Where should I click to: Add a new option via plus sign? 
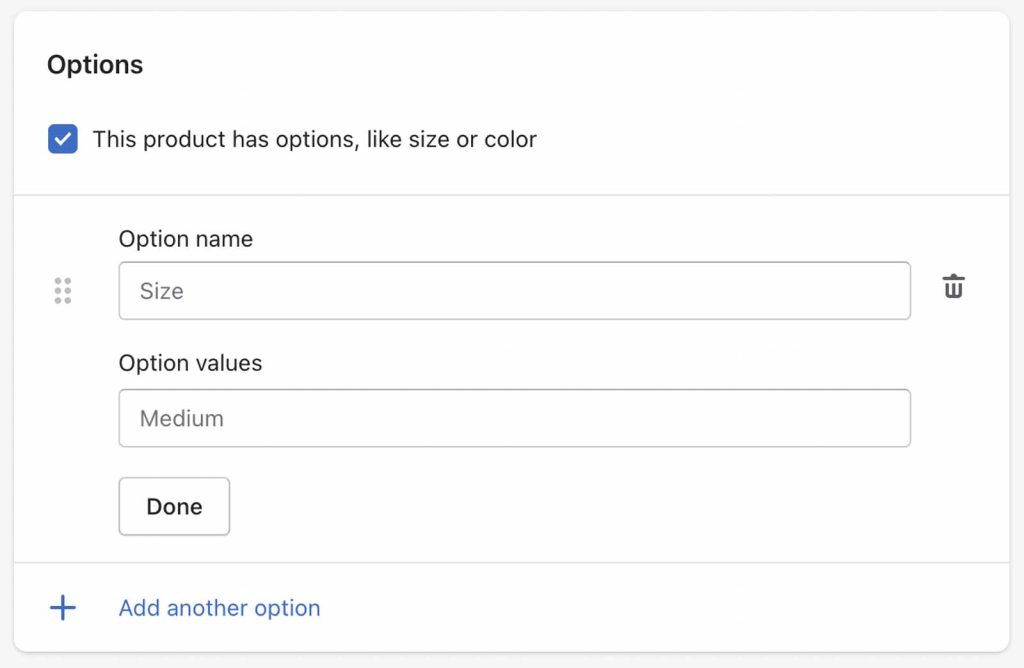click(63, 607)
